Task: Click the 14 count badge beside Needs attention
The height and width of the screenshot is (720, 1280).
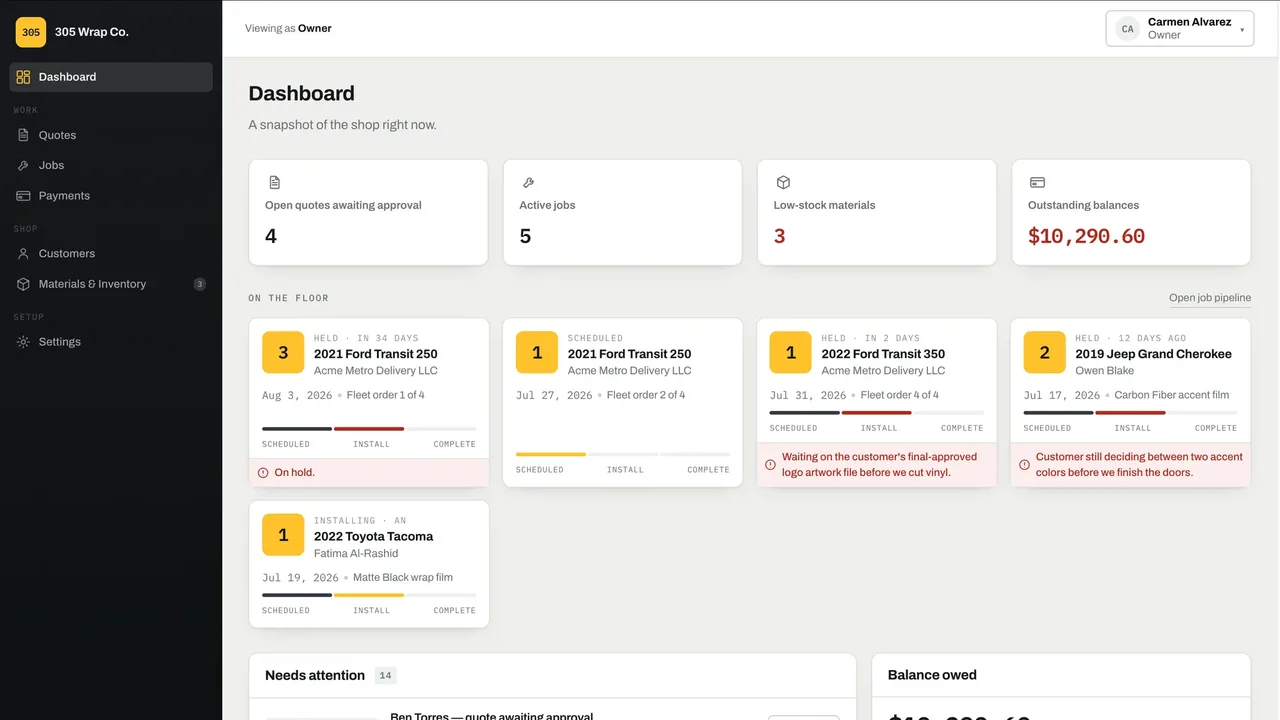Action: click(385, 676)
